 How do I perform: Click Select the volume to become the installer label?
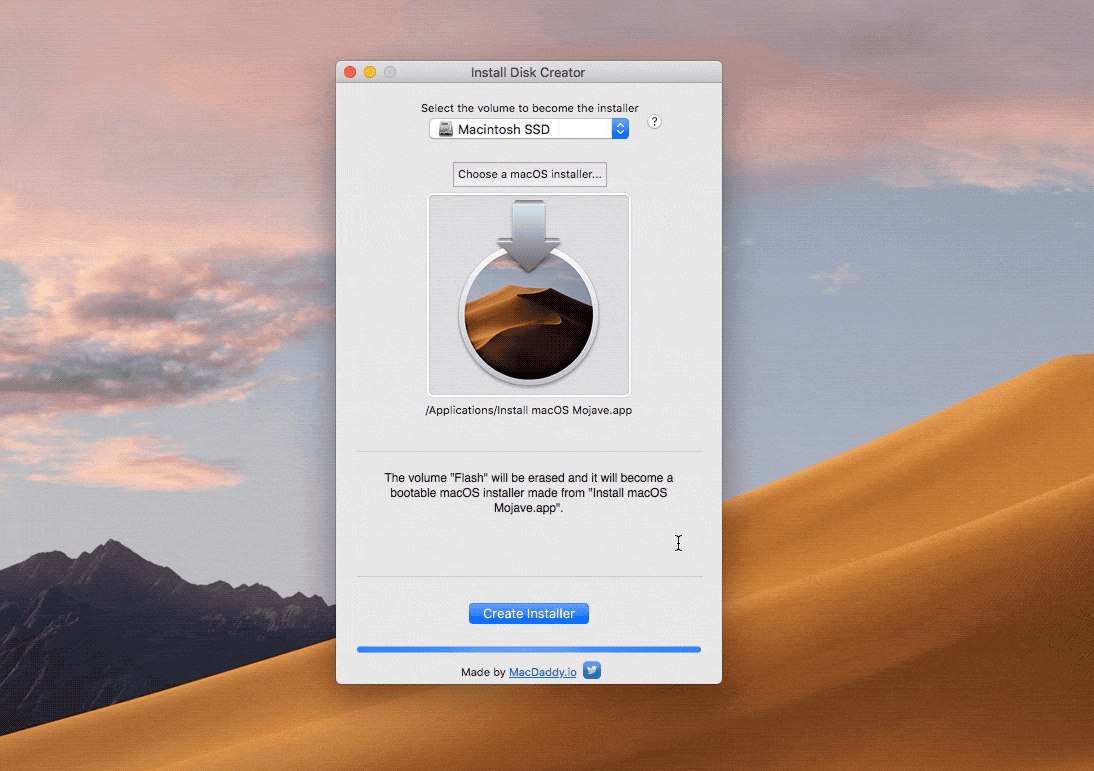[x=530, y=108]
